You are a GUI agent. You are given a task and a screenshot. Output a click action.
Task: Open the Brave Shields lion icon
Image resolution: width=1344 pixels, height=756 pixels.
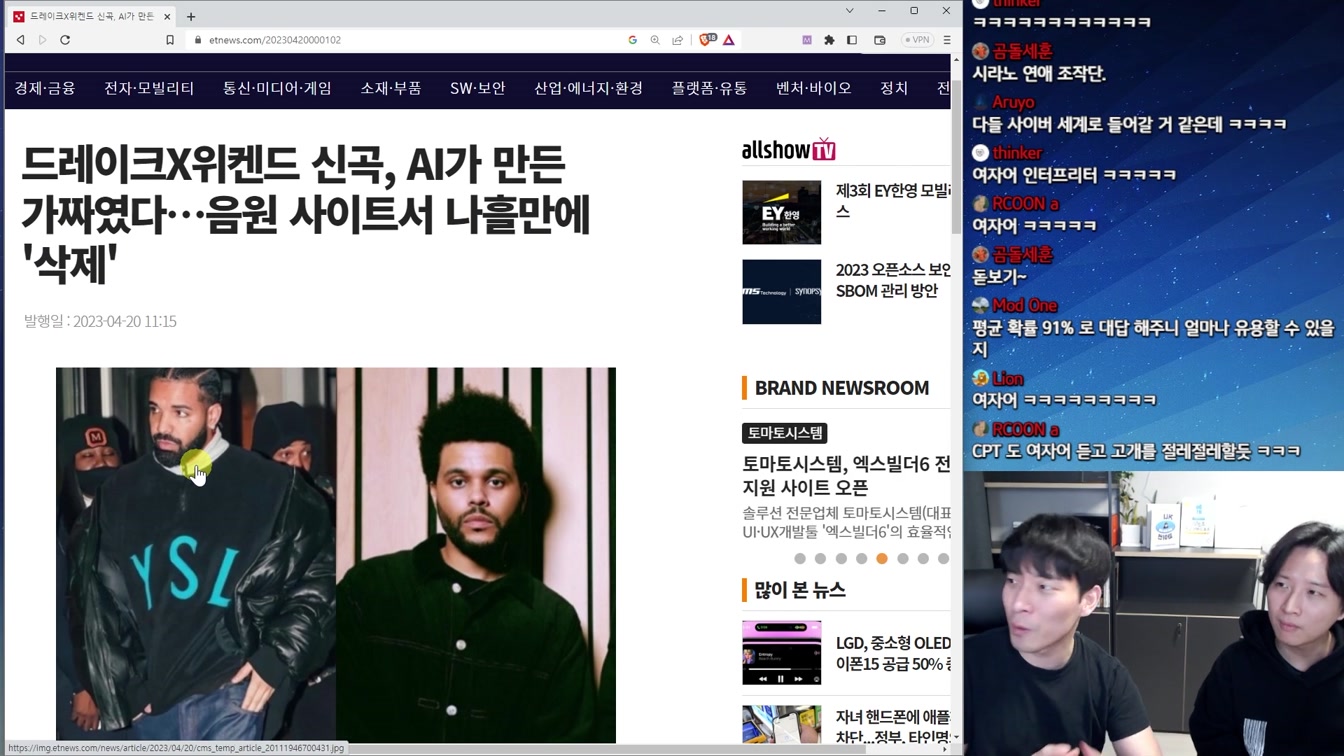pos(707,40)
